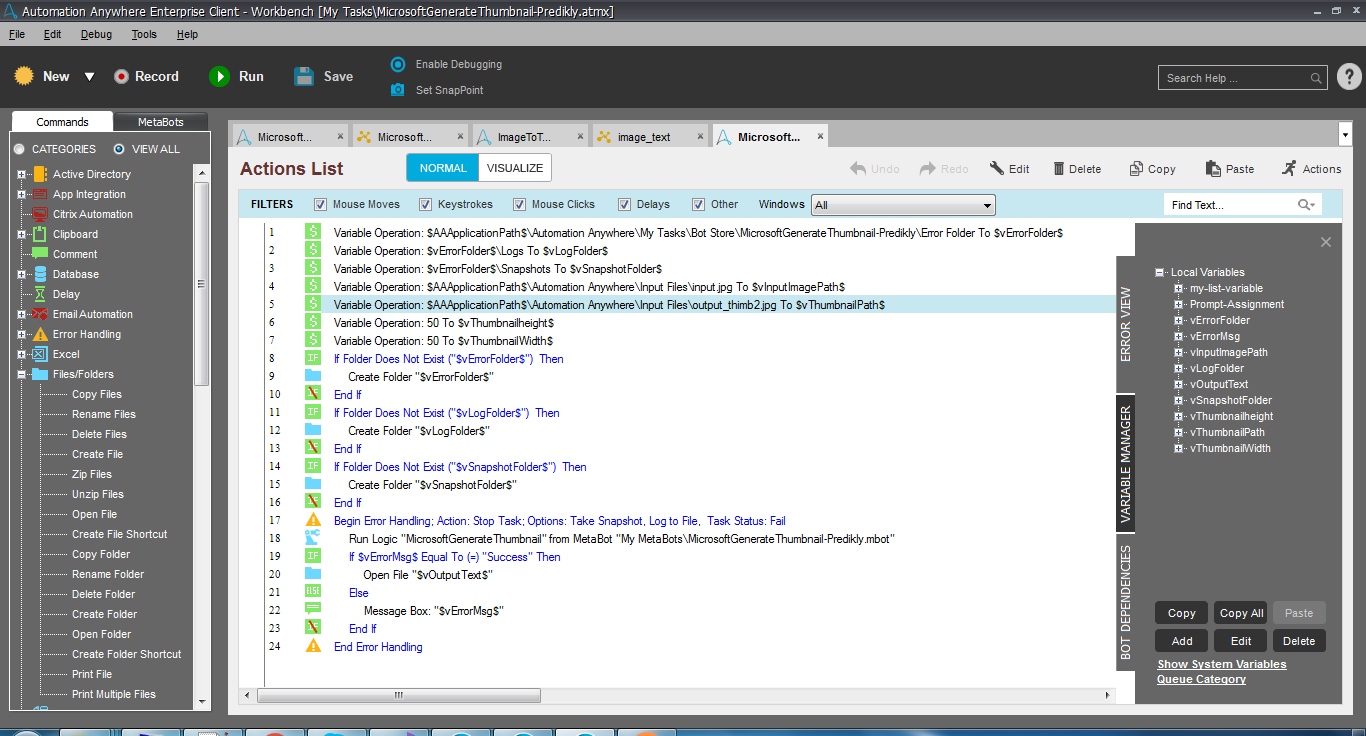Click the Edit hammer icon in Actions List
This screenshot has width=1366, height=736.
997,169
